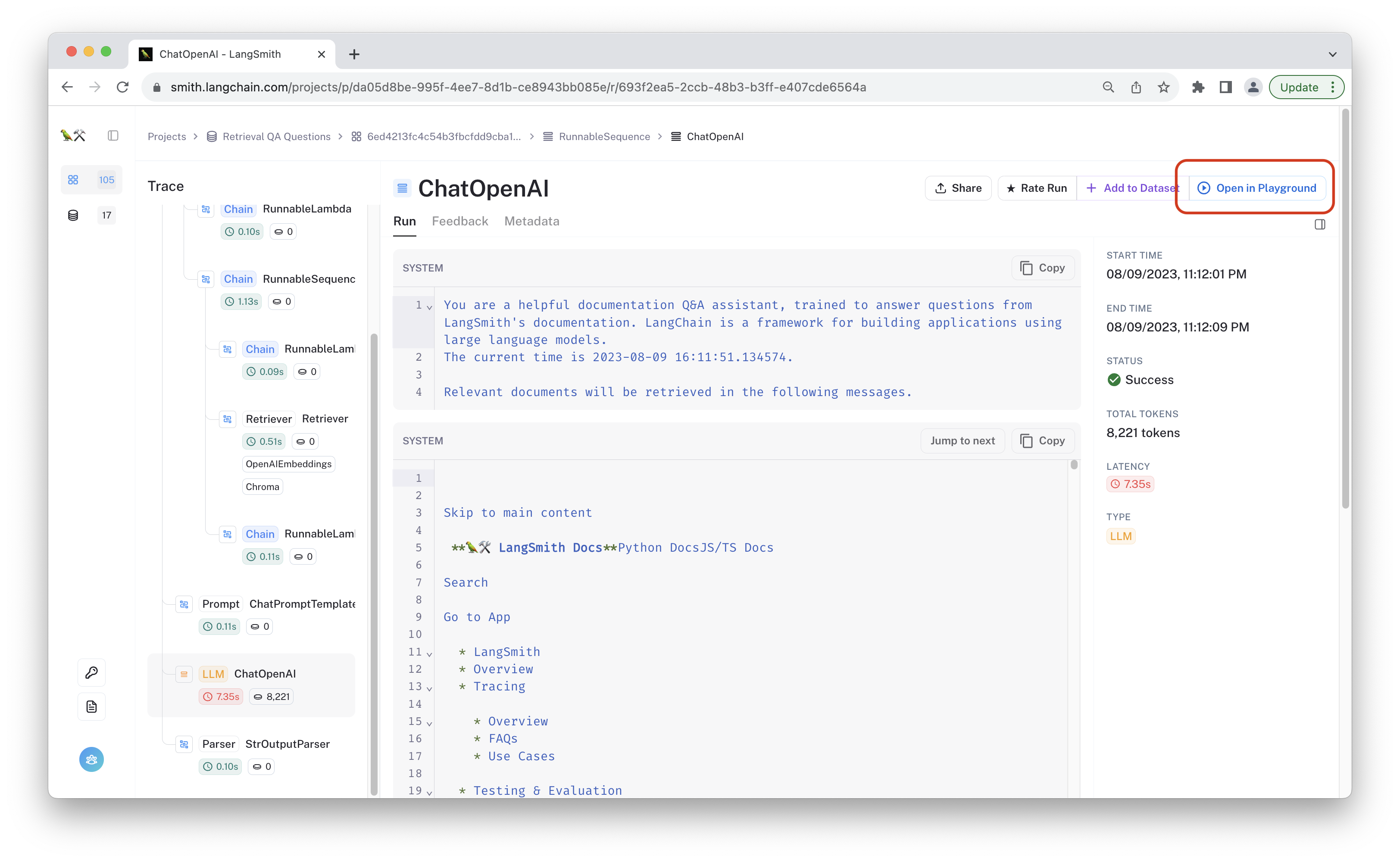Click the ChatOpenAI LLM run icon
The height and width of the screenshot is (862, 1400).
tap(184, 674)
